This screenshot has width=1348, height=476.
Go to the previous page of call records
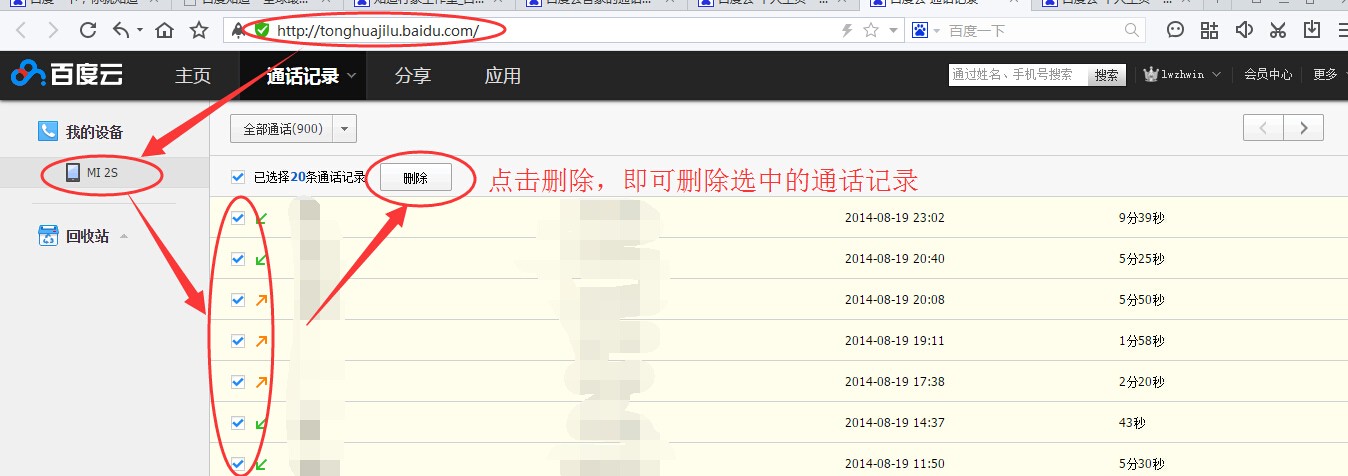click(1263, 128)
